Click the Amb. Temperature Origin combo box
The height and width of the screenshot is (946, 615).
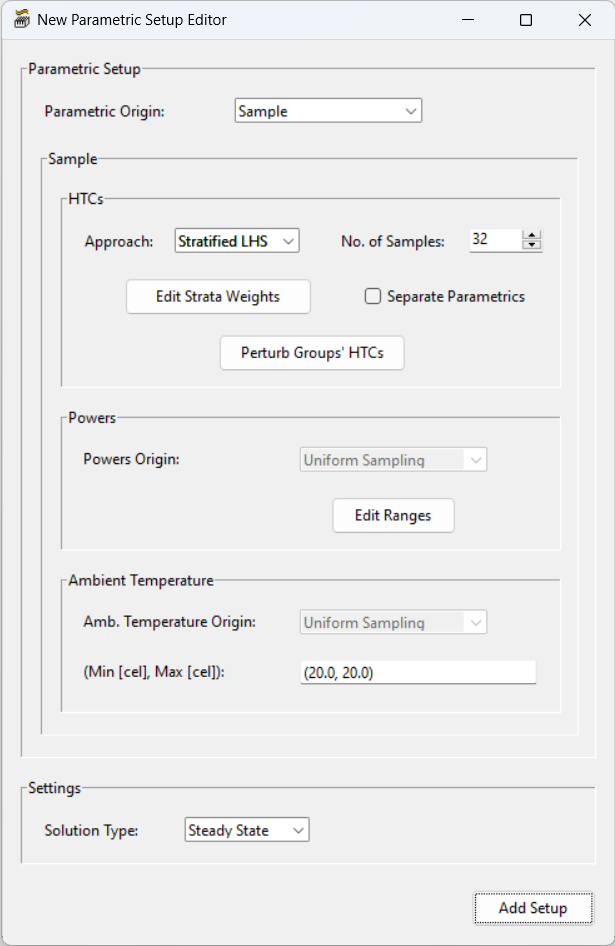pos(393,622)
